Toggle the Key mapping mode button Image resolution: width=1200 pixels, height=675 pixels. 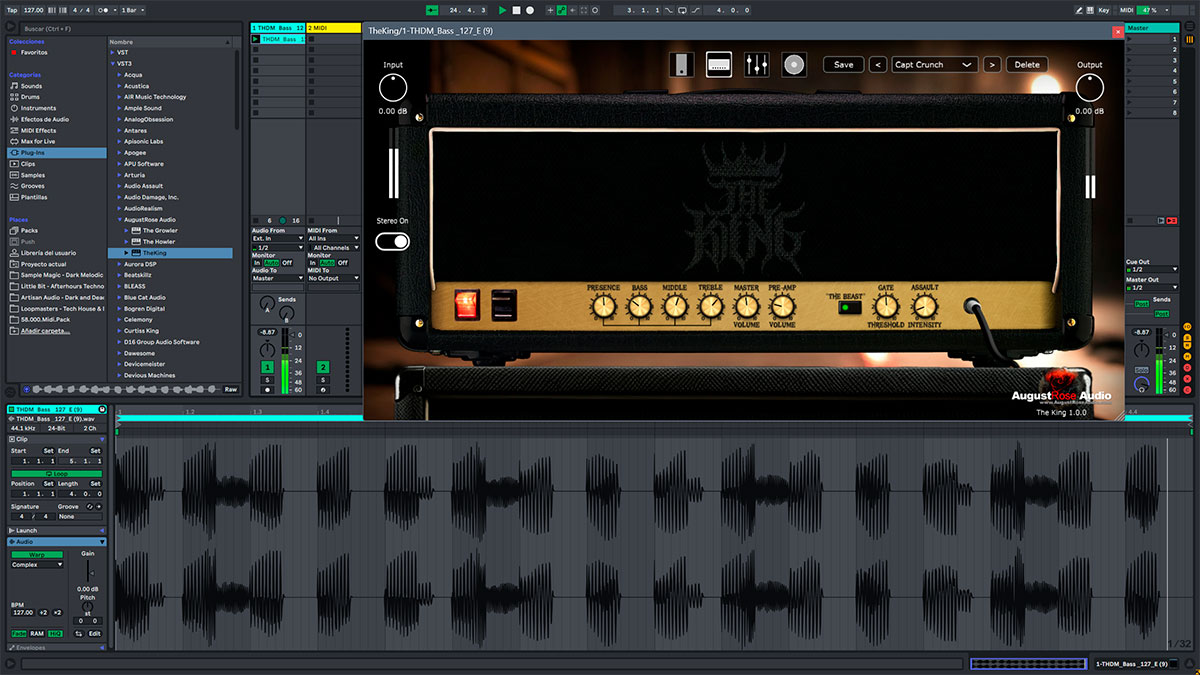click(x=1104, y=10)
